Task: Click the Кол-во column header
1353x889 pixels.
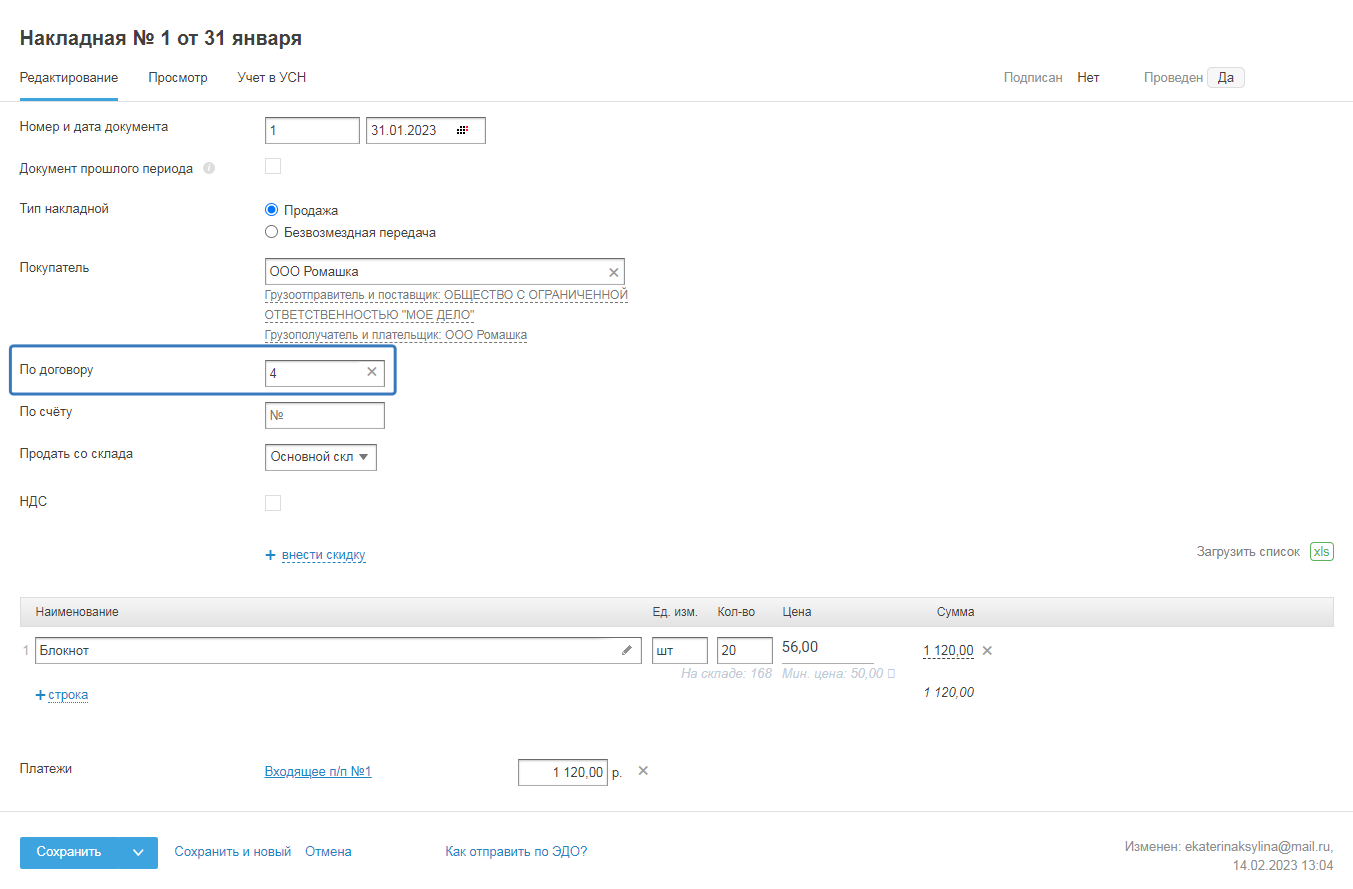Action: 736,612
